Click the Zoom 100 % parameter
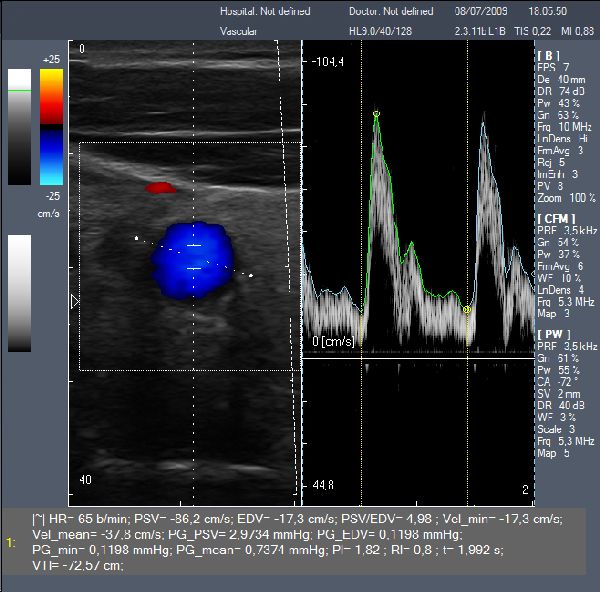600x592 pixels. pos(565,199)
